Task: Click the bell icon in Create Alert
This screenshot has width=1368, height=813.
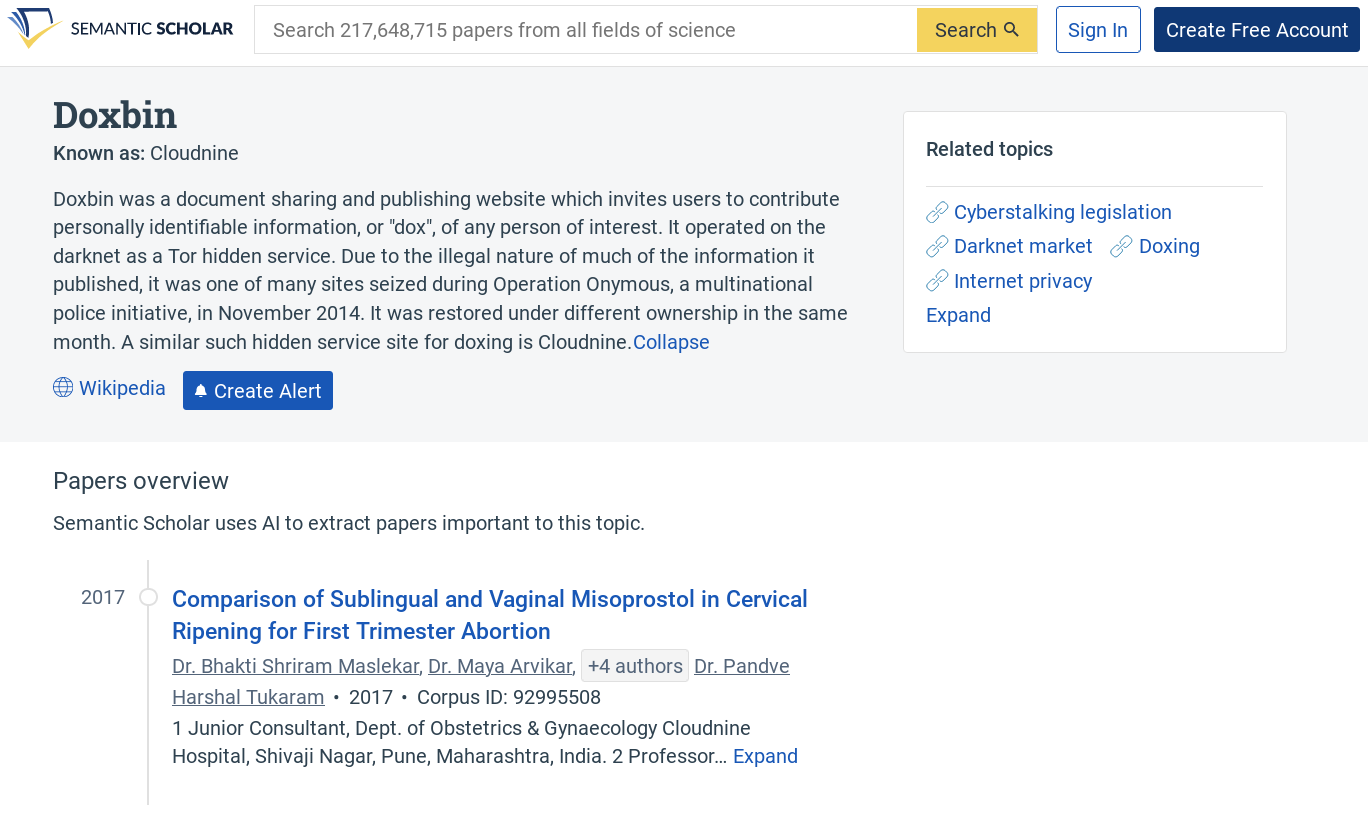Action: (201, 391)
